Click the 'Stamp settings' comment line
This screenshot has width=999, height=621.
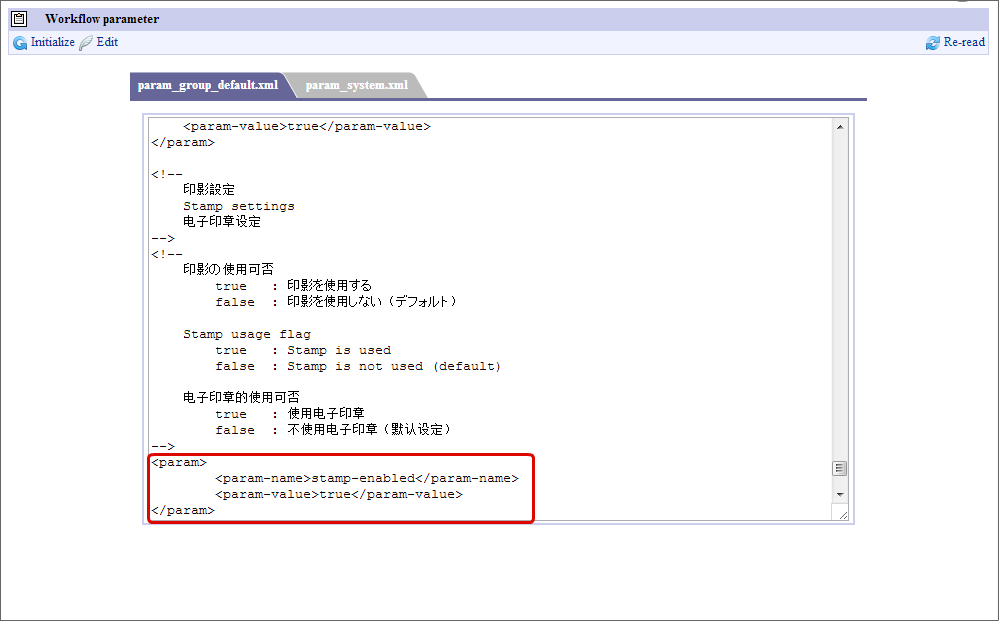click(239, 206)
